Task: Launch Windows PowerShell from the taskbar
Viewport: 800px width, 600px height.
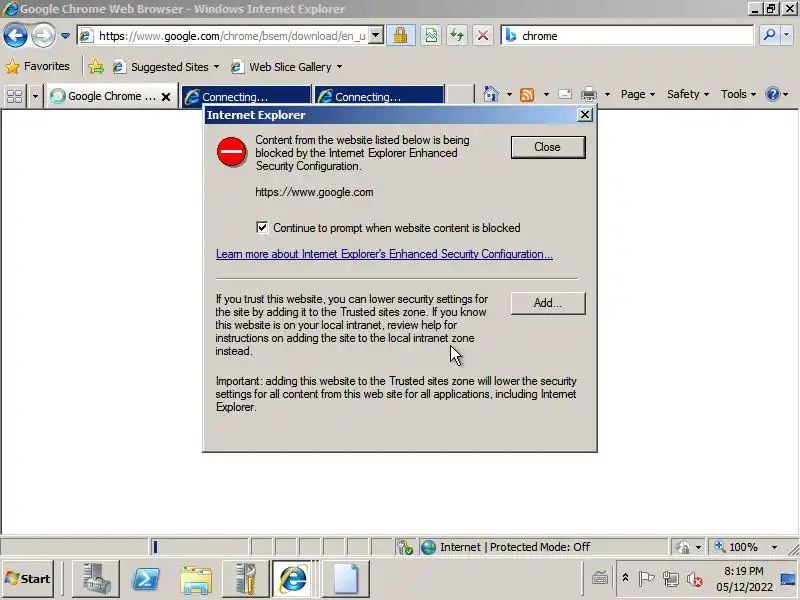Action: (x=146, y=579)
